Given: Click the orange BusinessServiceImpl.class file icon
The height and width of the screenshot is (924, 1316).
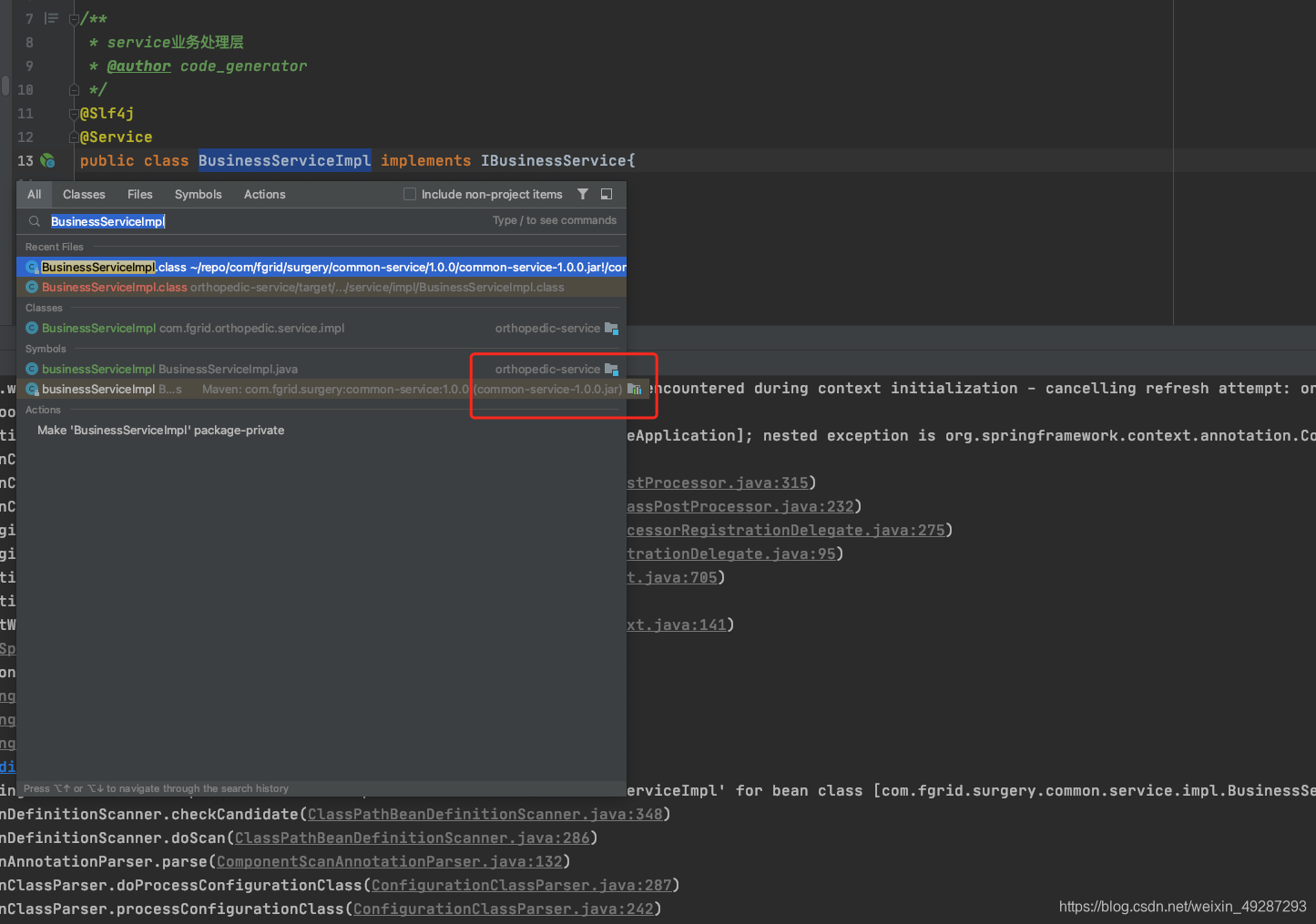Looking at the screenshot, I should pos(32,287).
